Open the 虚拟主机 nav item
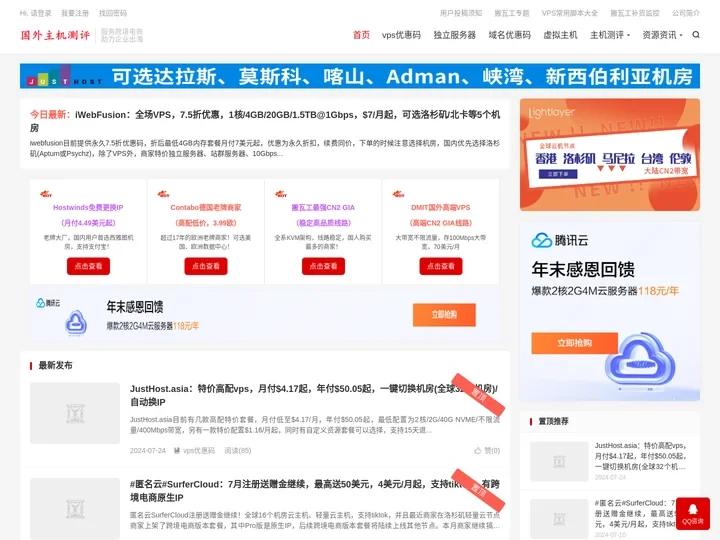 (560, 35)
